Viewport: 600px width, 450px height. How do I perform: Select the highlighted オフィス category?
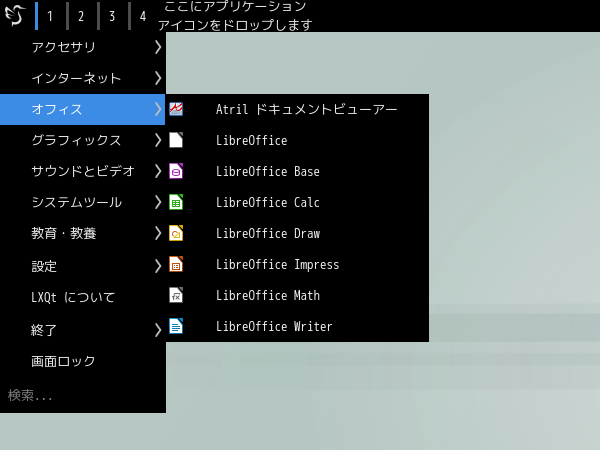[x=83, y=109]
